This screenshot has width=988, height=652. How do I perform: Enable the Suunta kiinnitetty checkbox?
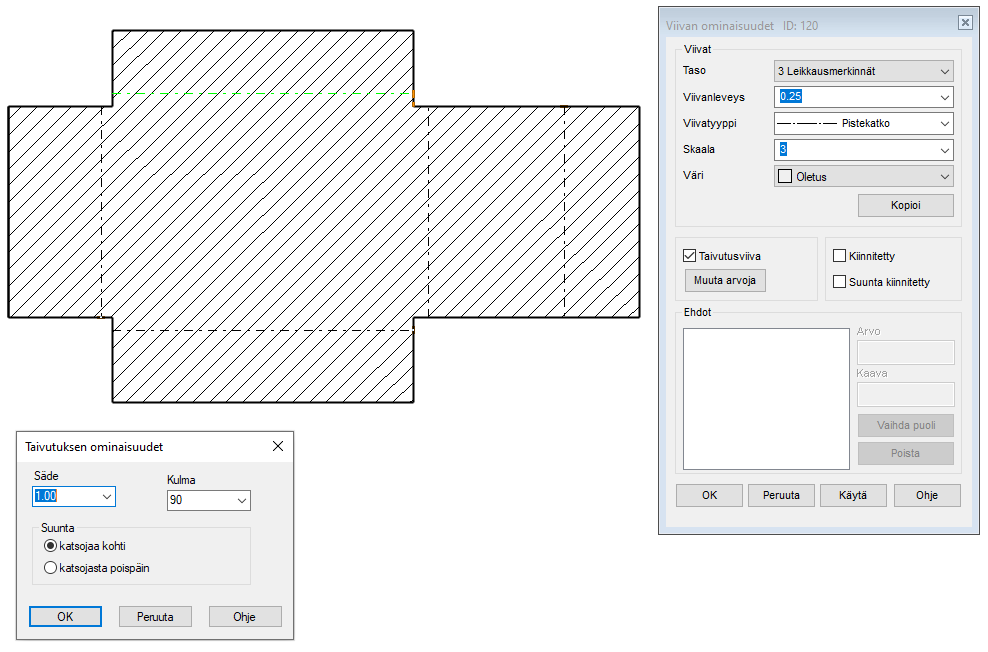click(840, 282)
